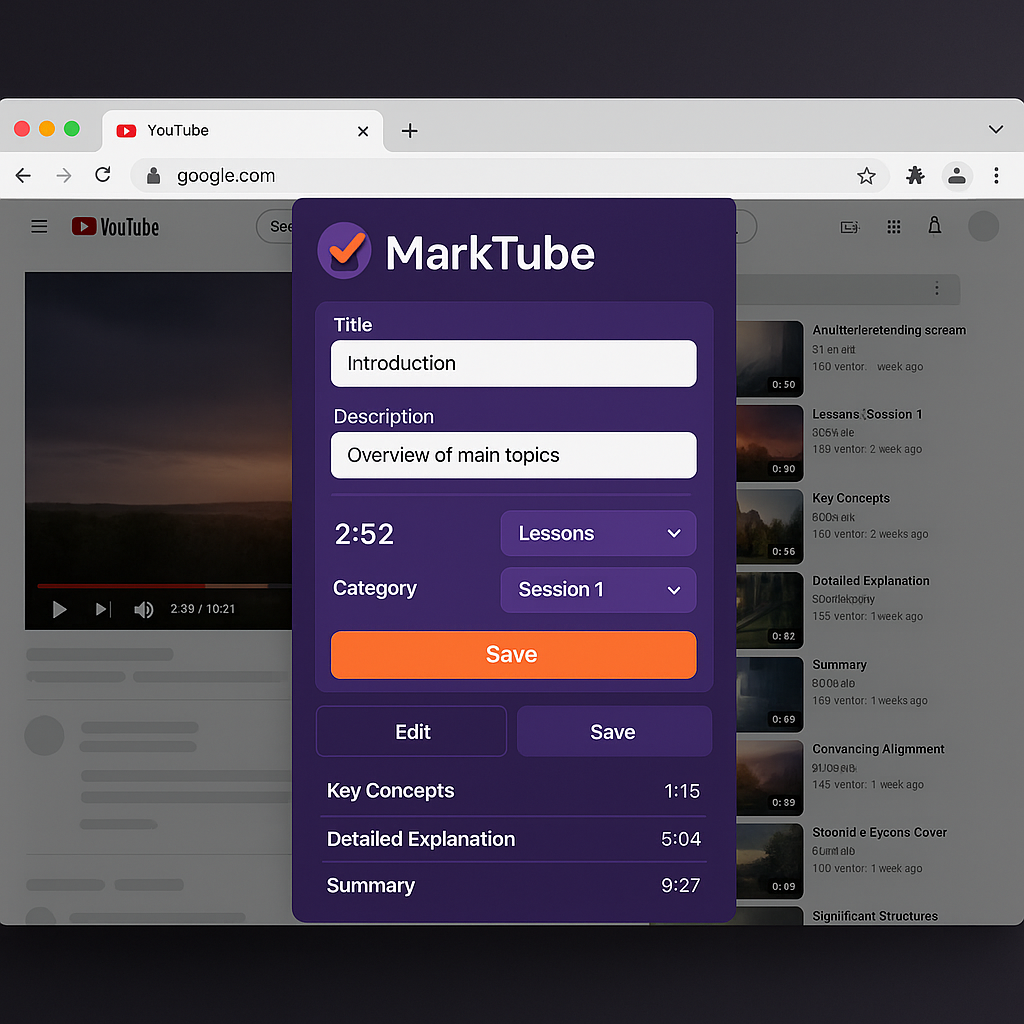The height and width of the screenshot is (1024, 1024).
Task: Reload the page with the refresh icon
Action: [103, 174]
